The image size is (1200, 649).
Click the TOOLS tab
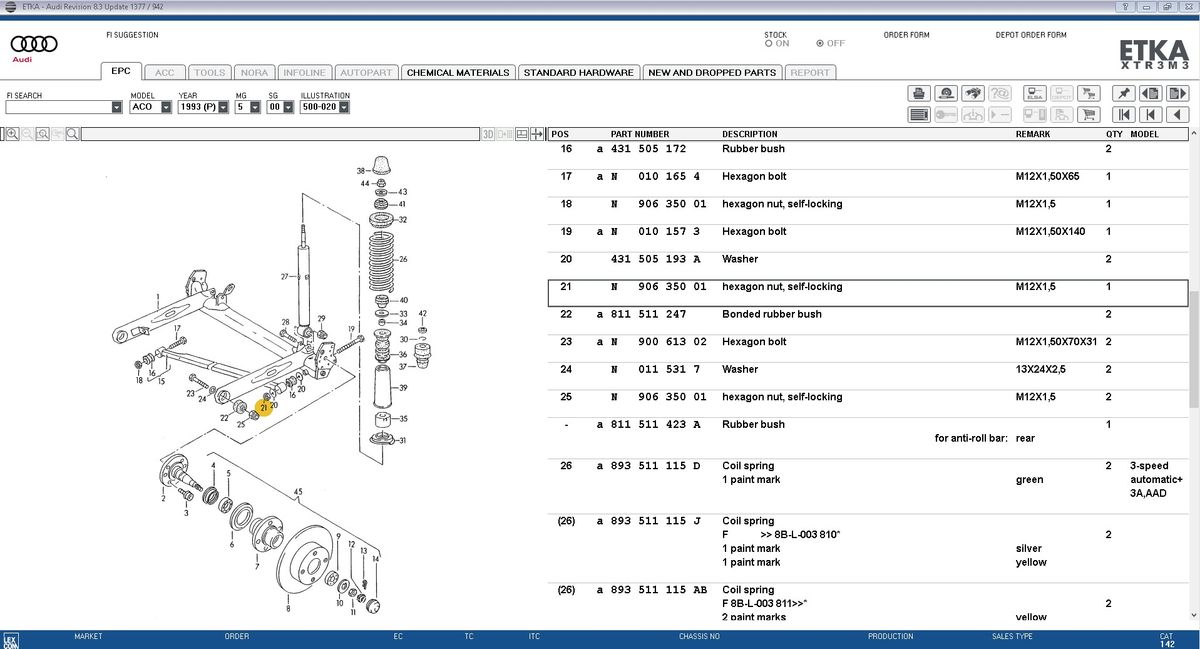209,72
